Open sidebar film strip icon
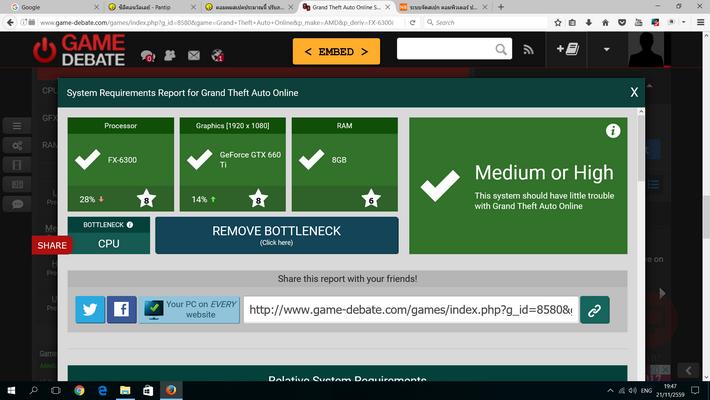This screenshot has width=710, height=400. [17, 165]
